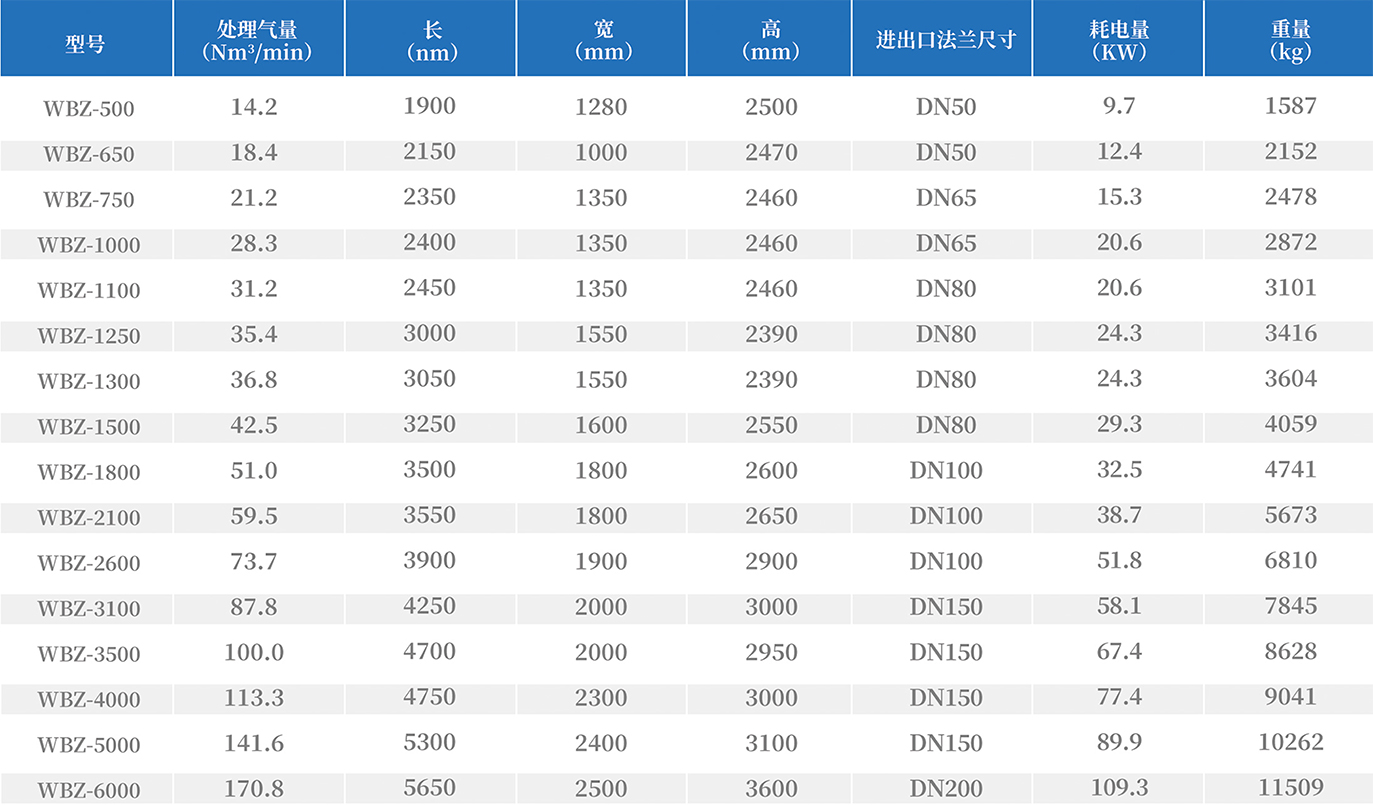The width and height of the screenshot is (1373, 805).
Task: Click the WBZ-3500 model name
Action: (88, 654)
